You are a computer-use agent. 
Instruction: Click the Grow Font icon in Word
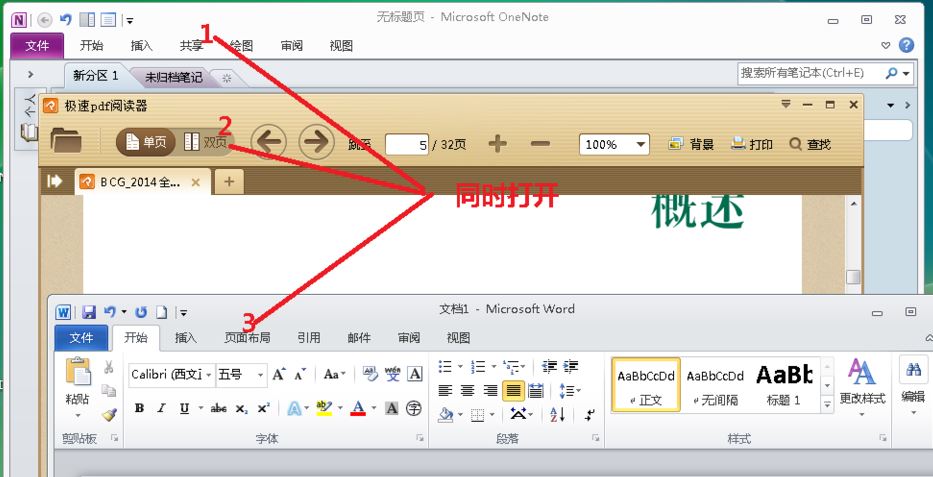279,374
